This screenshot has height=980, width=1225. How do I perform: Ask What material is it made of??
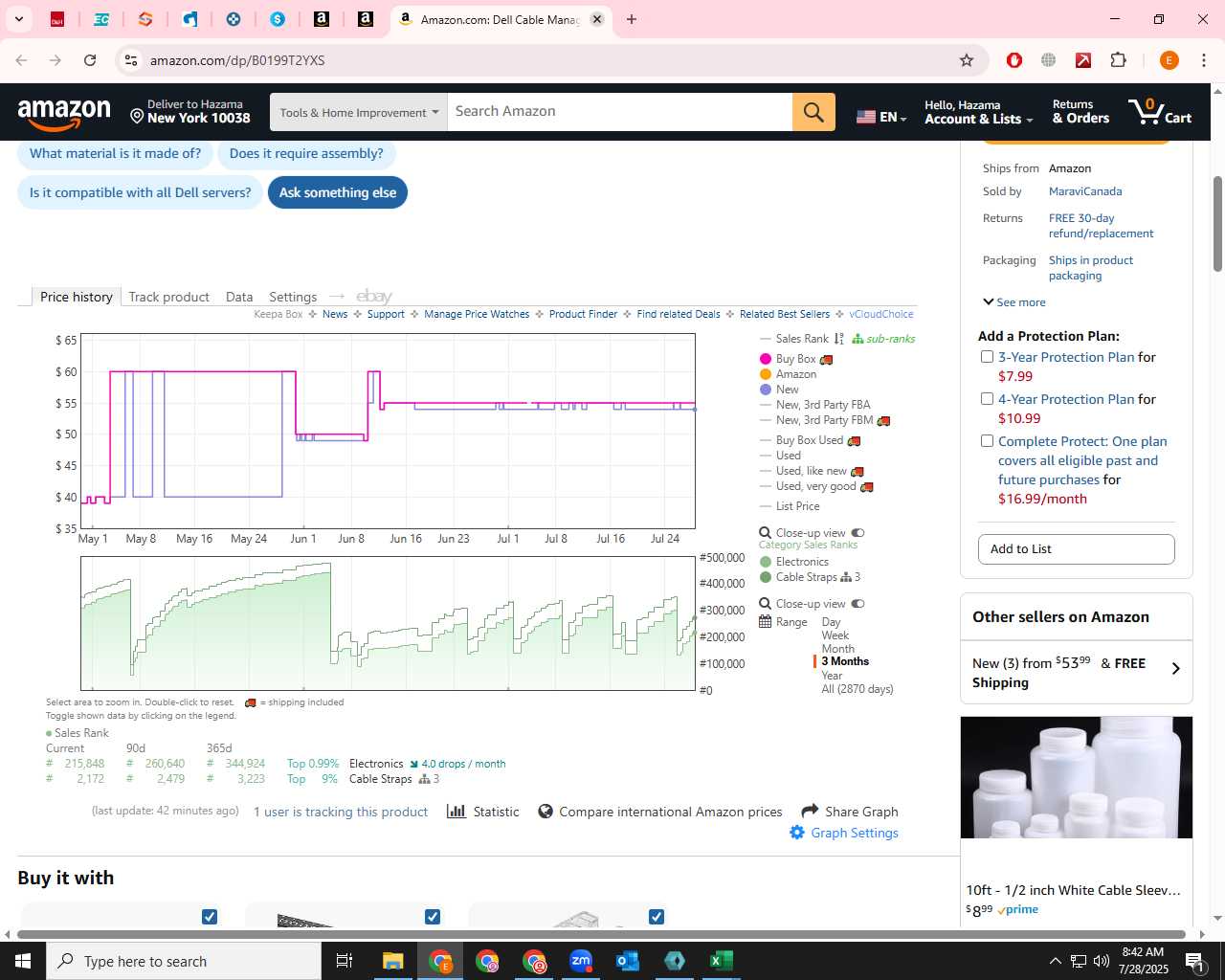115,153
